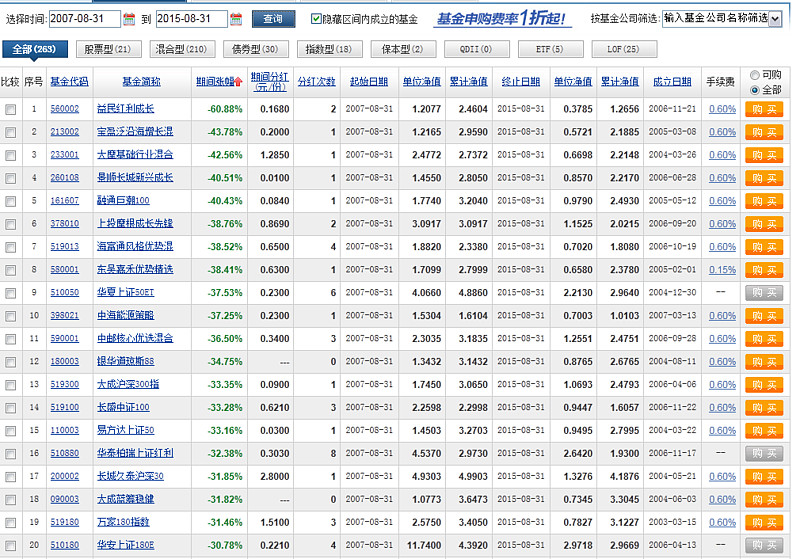Tick the compare checkbox for fund 233001
The image size is (800, 559).
click(x=11, y=155)
